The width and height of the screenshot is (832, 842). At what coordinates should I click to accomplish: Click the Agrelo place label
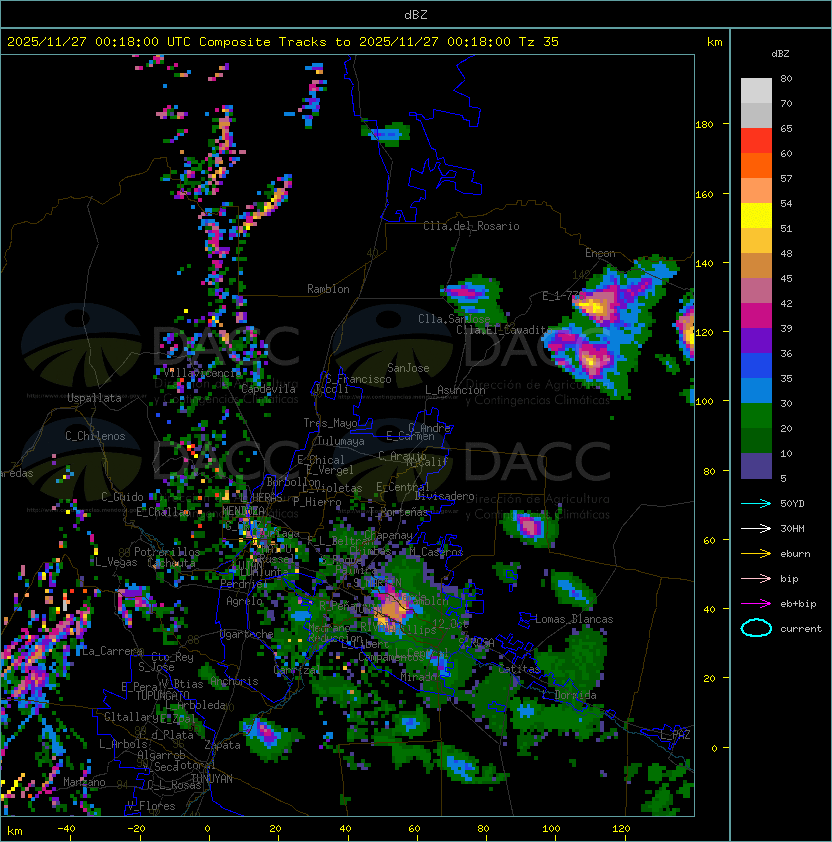[x=244, y=601]
